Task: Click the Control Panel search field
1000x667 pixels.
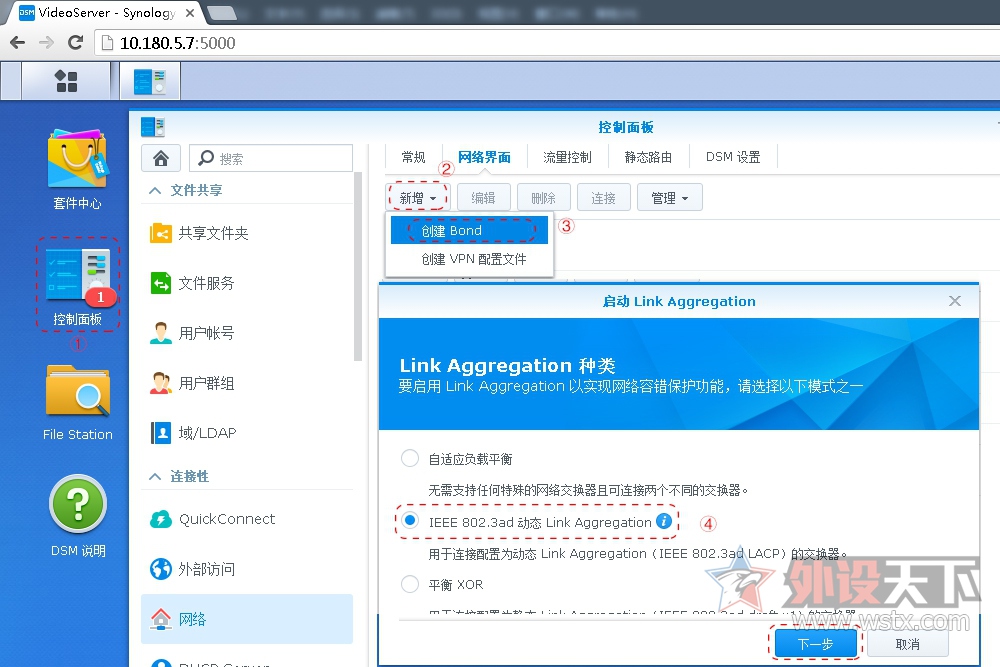Action: pyautogui.click(x=271, y=158)
